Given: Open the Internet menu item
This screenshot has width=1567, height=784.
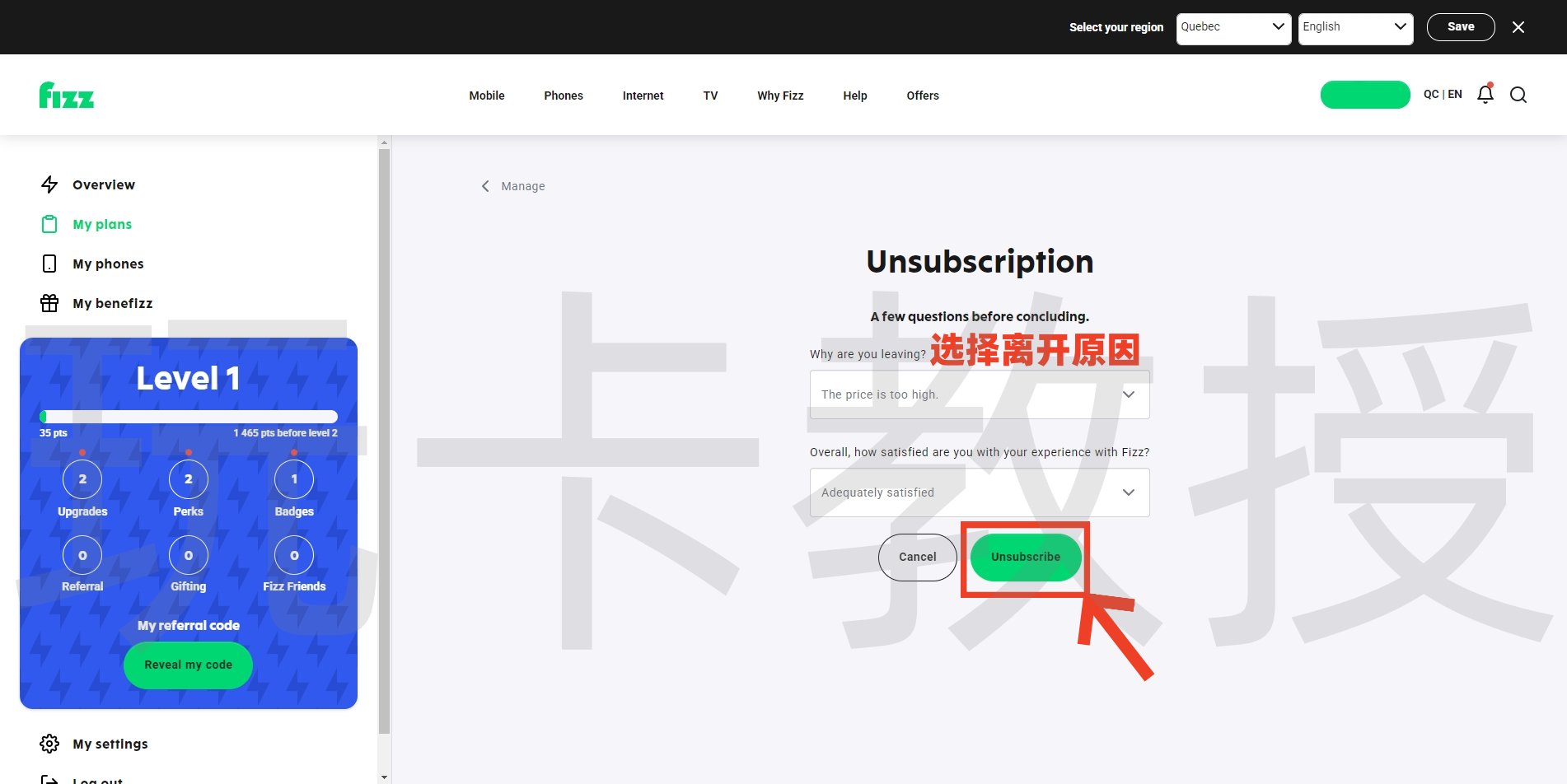Looking at the screenshot, I should pyautogui.click(x=643, y=95).
